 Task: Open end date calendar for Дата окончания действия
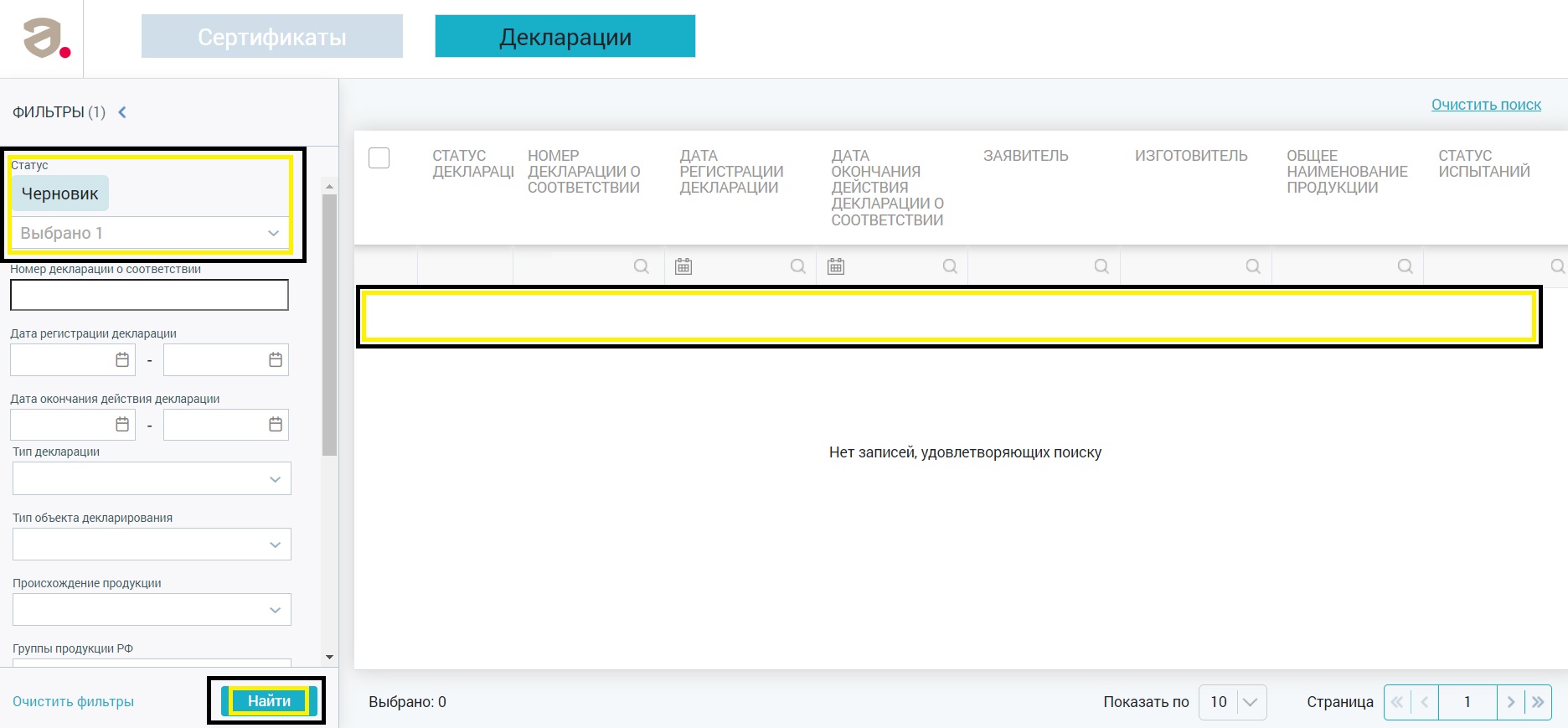(276, 425)
